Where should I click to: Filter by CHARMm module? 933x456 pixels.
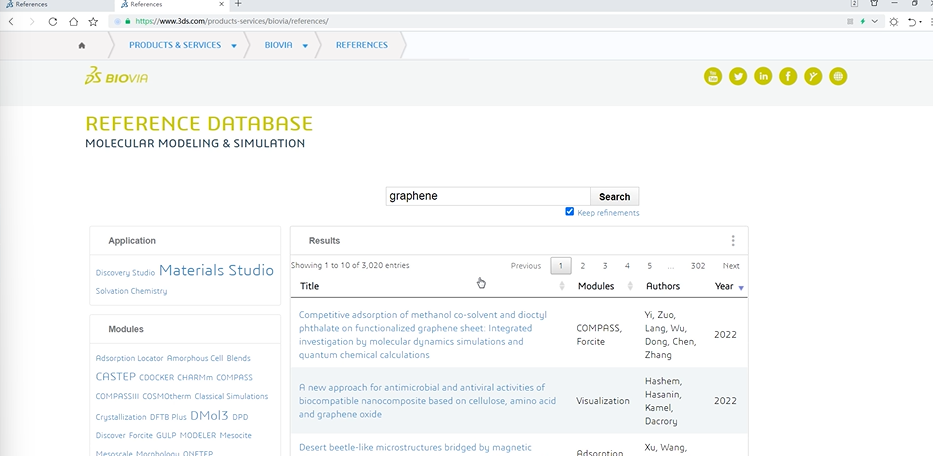[195, 377]
